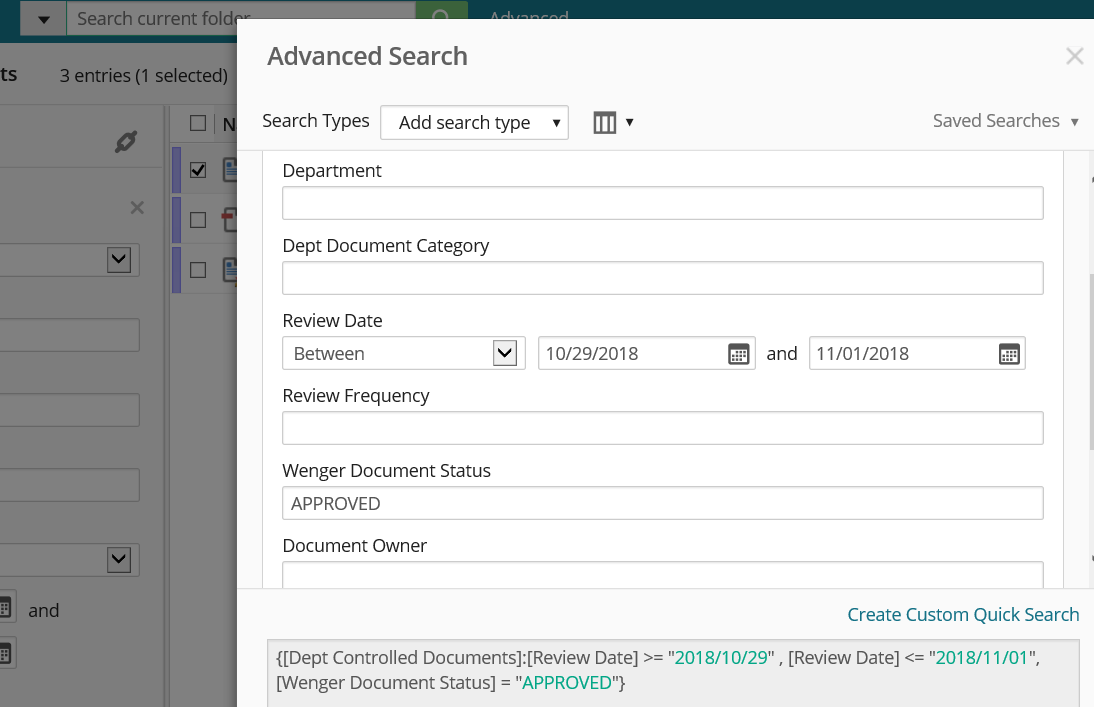This screenshot has width=1094, height=707.
Task: Click the Wenger Document Status field
Action: tap(662, 503)
